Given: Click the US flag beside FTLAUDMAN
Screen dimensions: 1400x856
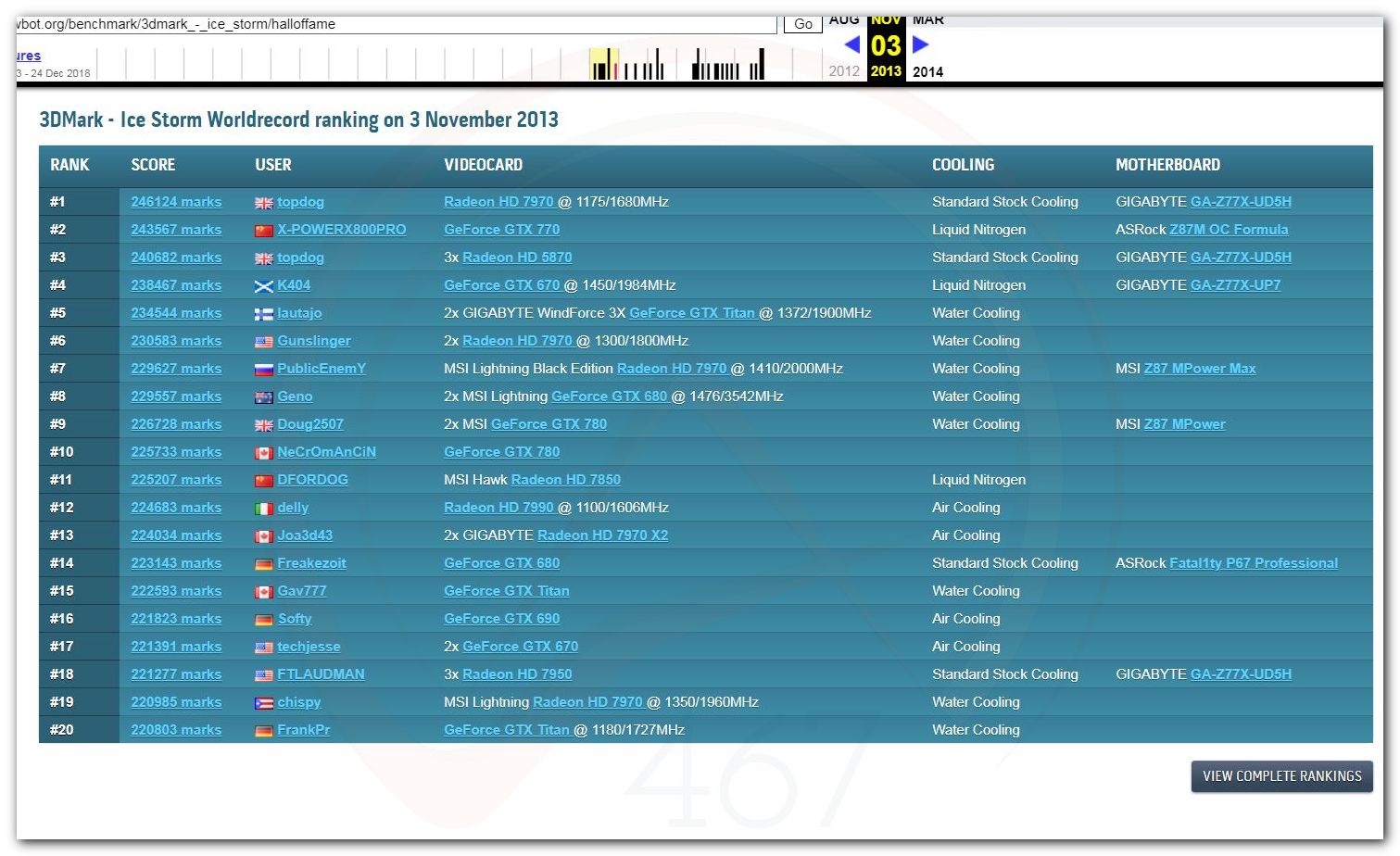Looking at the screenshot, I should [263, 675].
